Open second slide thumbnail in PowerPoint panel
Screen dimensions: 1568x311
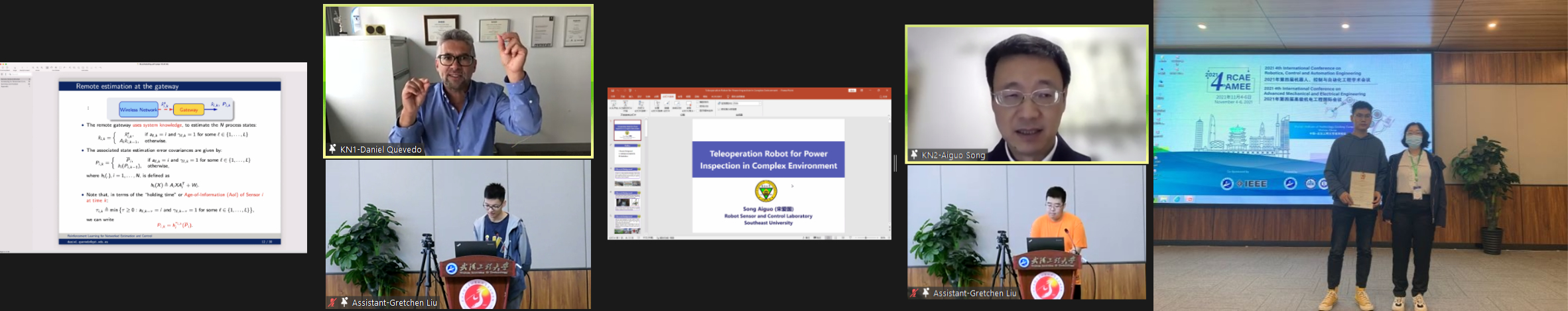tap(627, 154)
